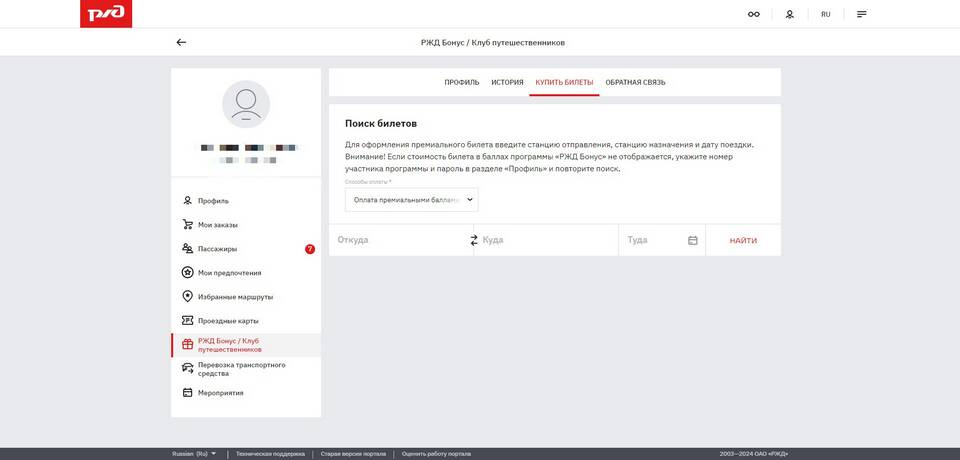The image size is (960, 460).
Task: Open Техническая поддержка footer link
Action: click(x=270, y=454)
